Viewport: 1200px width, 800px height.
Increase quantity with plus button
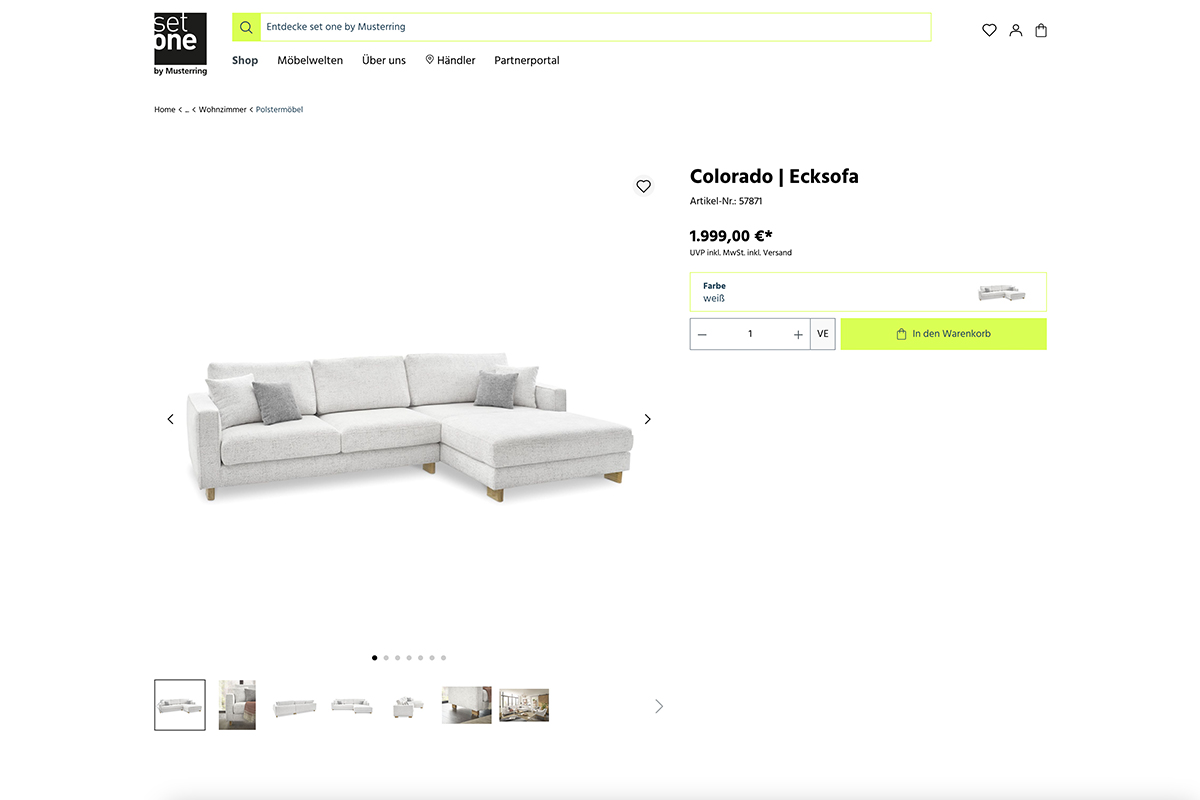pos(798,334)
